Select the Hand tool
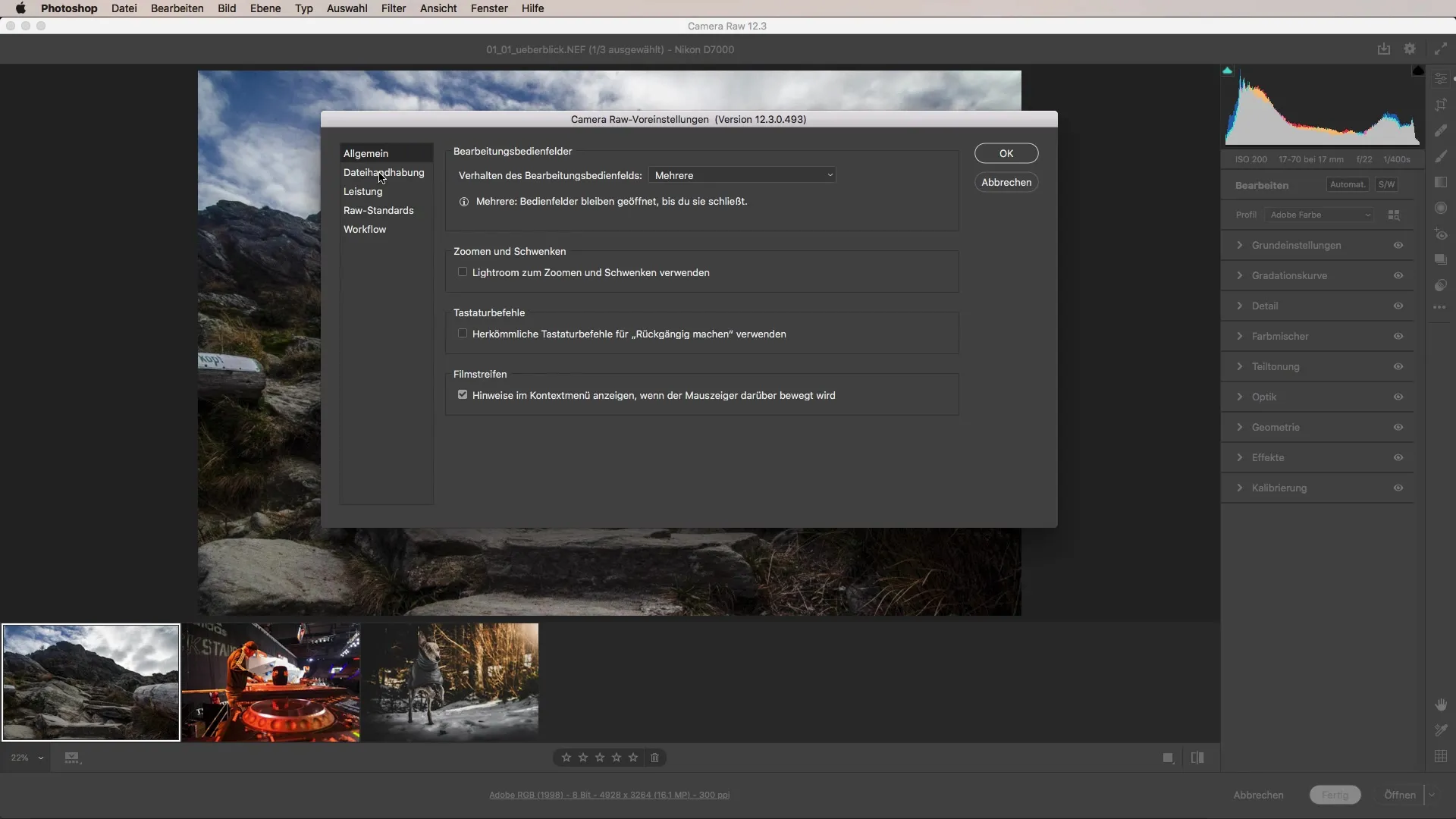1456x819 pixels. tap(1441, 704)
